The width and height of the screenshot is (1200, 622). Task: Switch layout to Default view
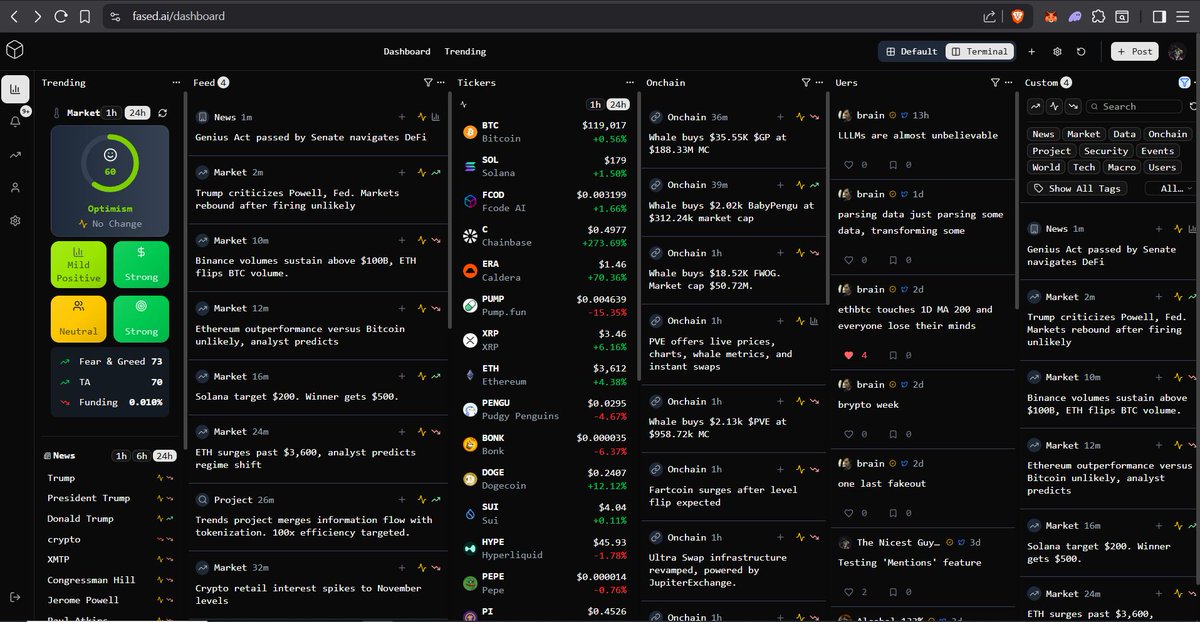pyautogui.click(x=911, y=51)
